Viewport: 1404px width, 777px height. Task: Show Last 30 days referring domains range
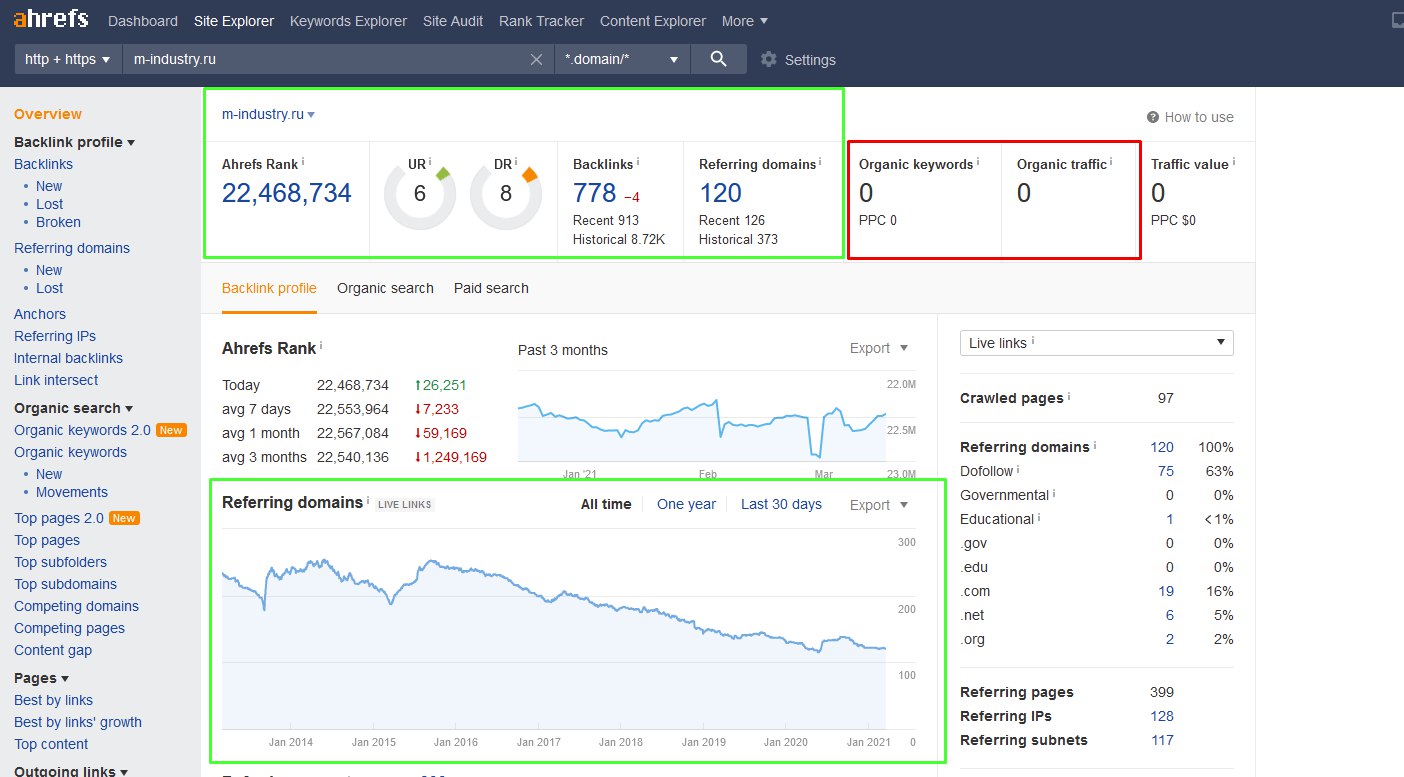tap(781, 504)
